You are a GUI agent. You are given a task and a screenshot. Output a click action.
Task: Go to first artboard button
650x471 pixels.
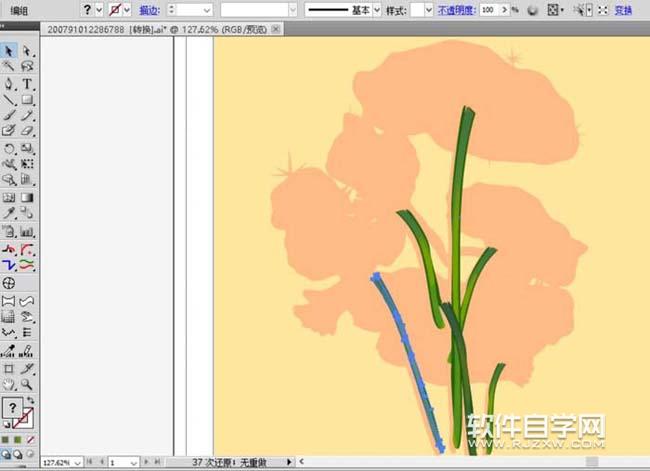tap(90, 461)
